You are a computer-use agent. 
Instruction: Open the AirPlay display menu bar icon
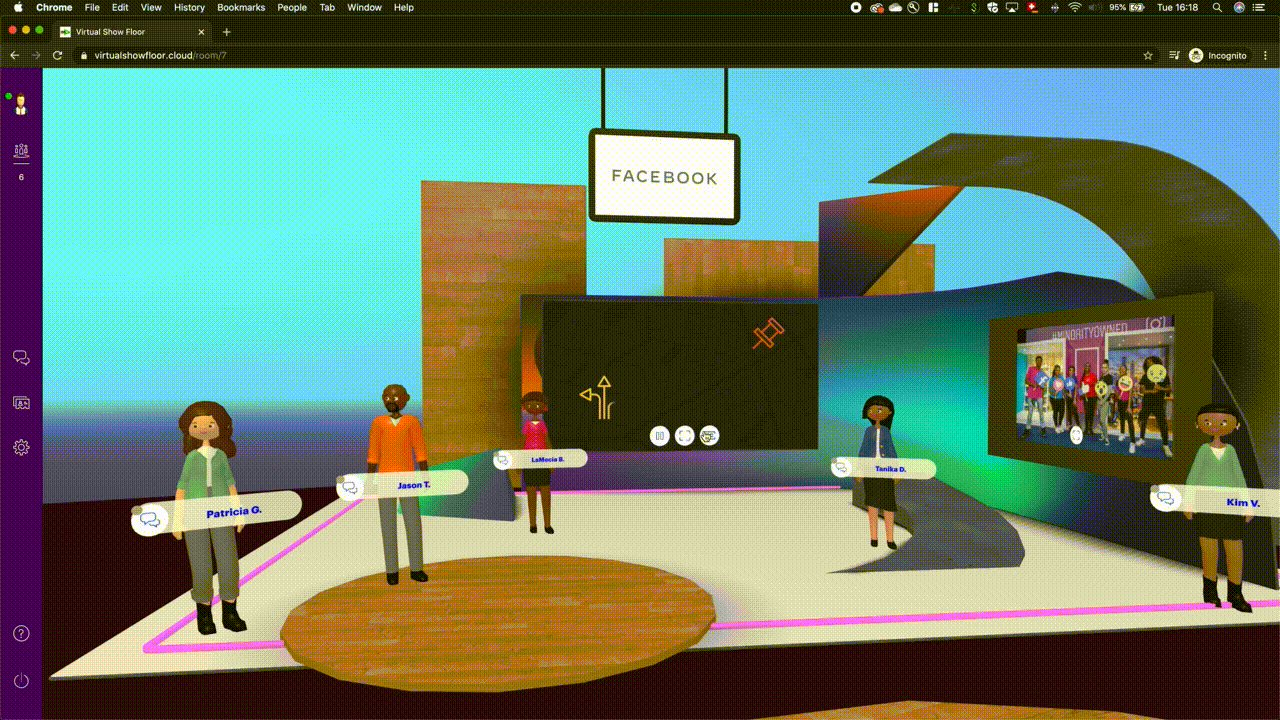1012,7
